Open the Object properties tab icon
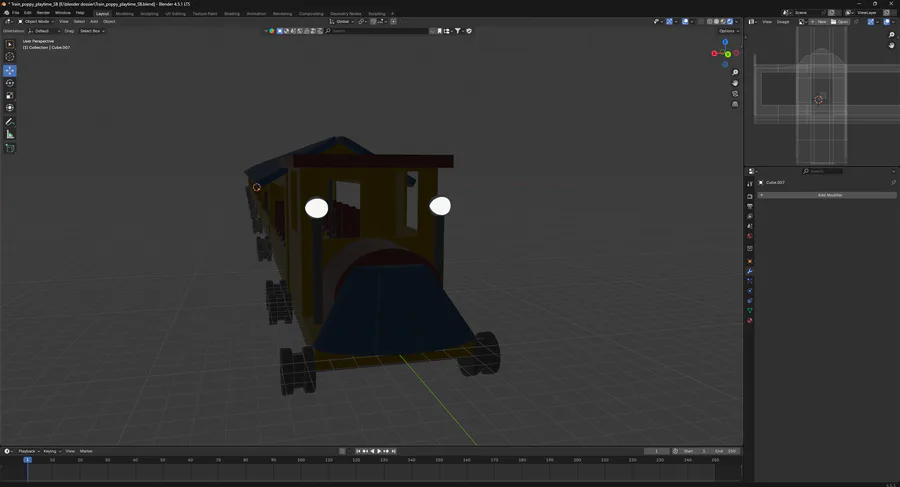Screen dimensions: 900x487 click(x=750, y=261)
